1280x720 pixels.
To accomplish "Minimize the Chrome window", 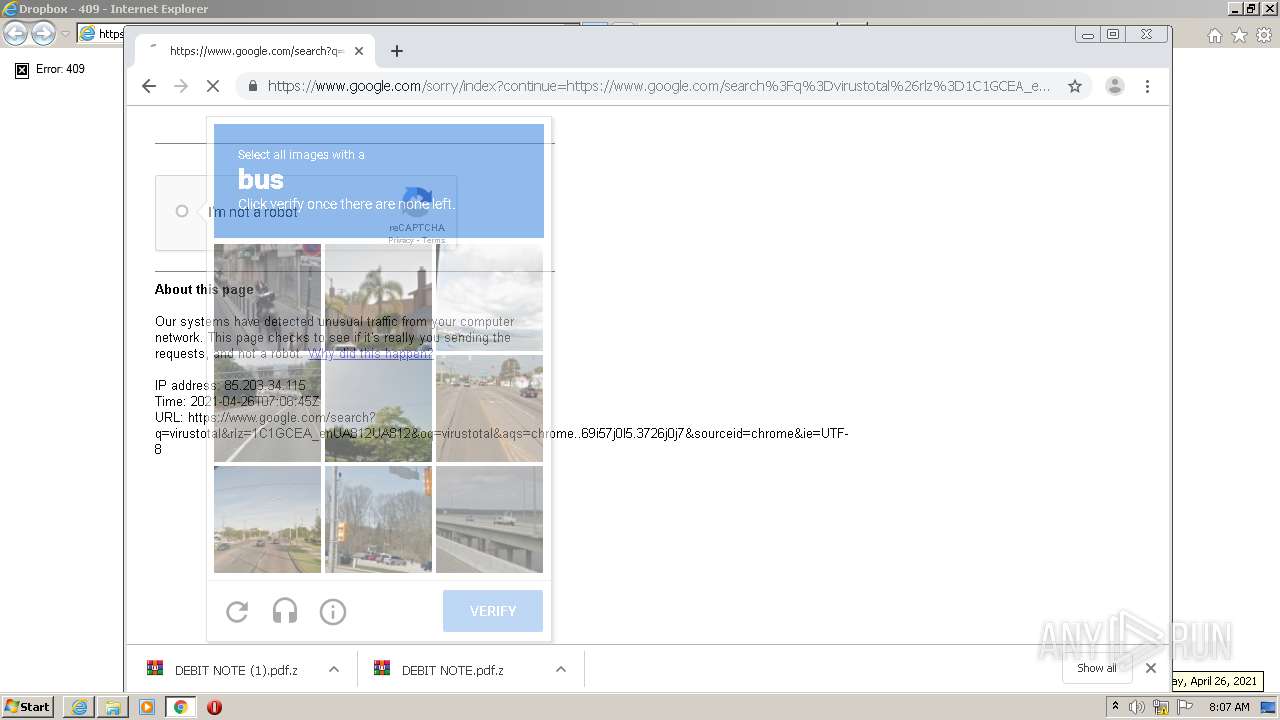I will [1088, 34].
